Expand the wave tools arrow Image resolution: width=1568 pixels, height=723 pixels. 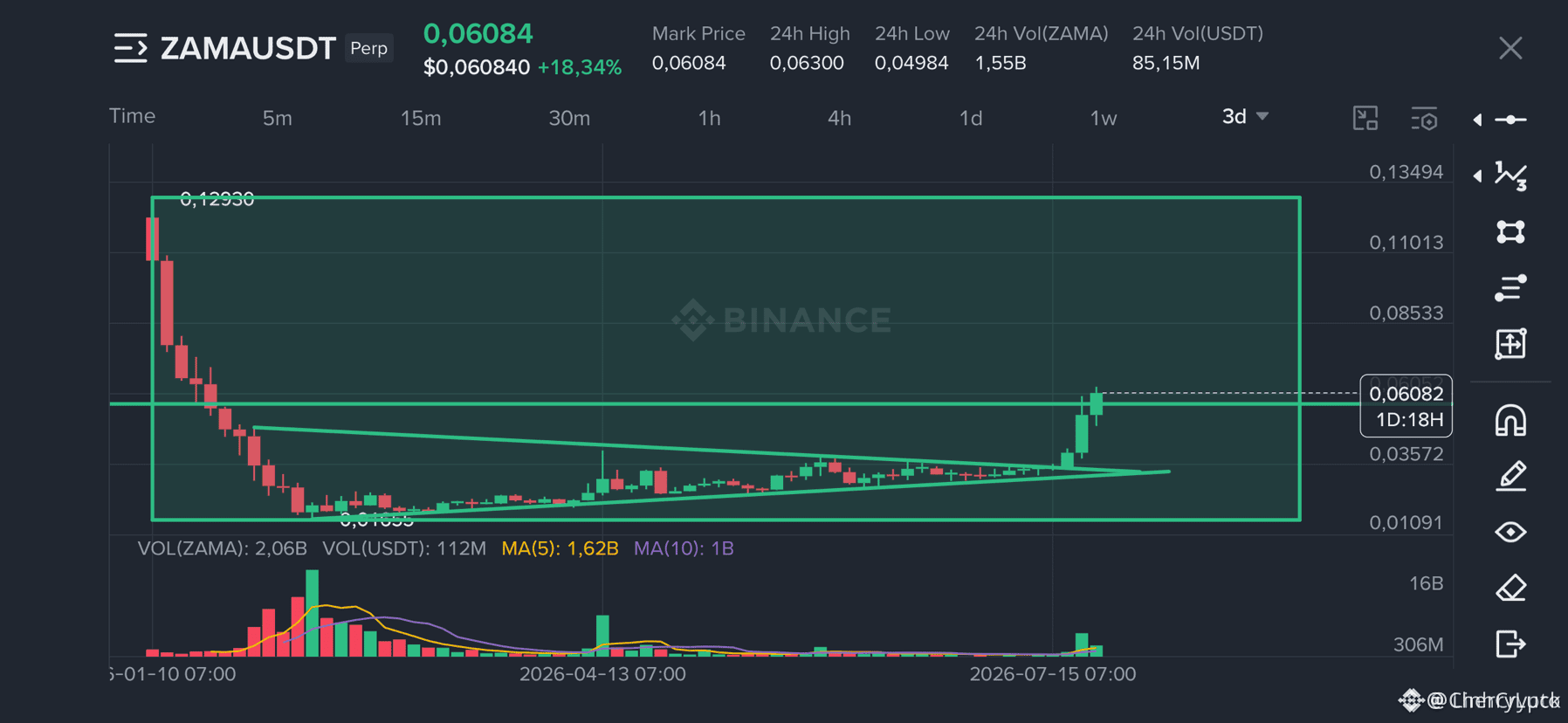(1477, 176)
